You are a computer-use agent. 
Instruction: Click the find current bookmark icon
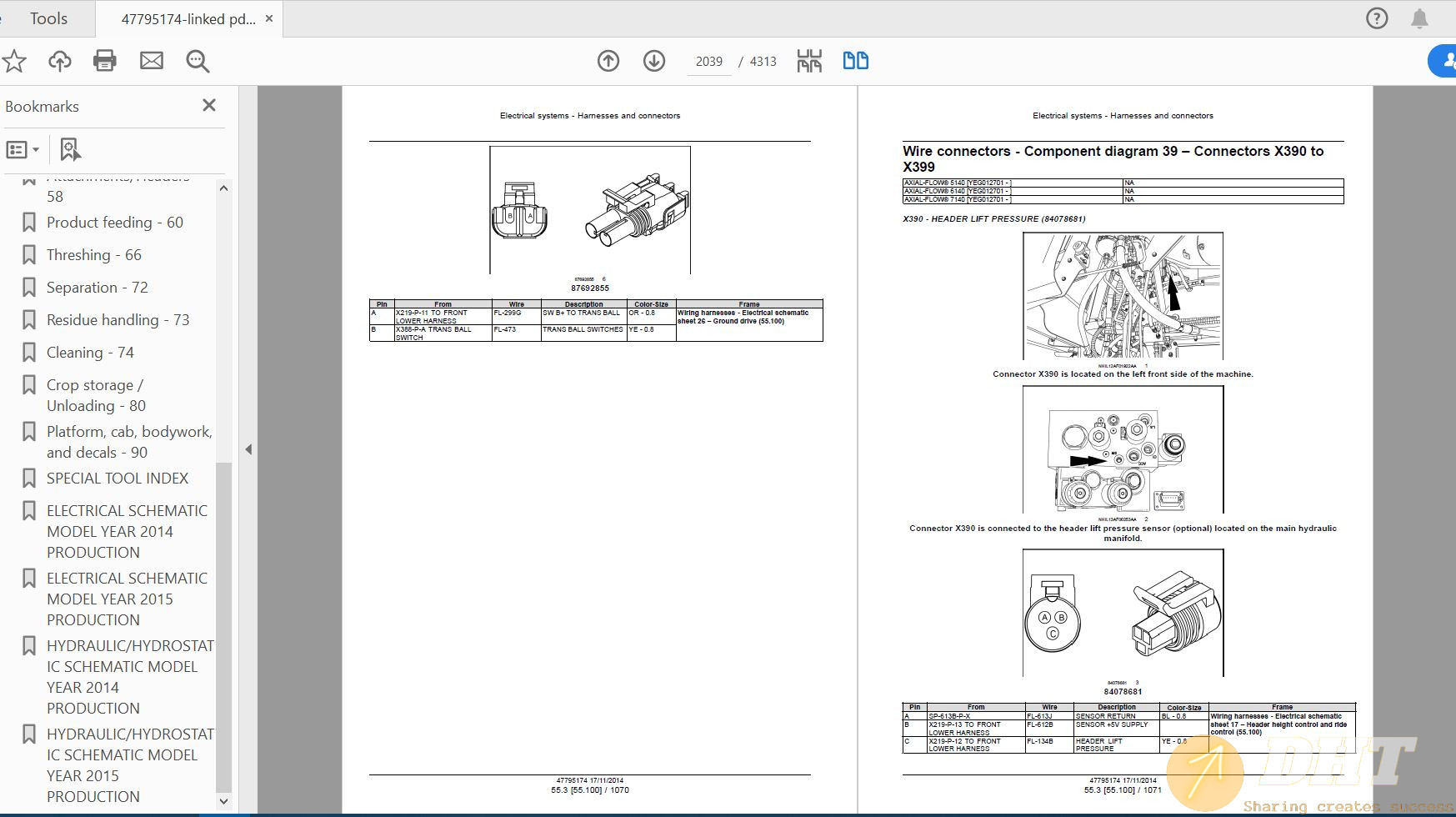point(71,150)
